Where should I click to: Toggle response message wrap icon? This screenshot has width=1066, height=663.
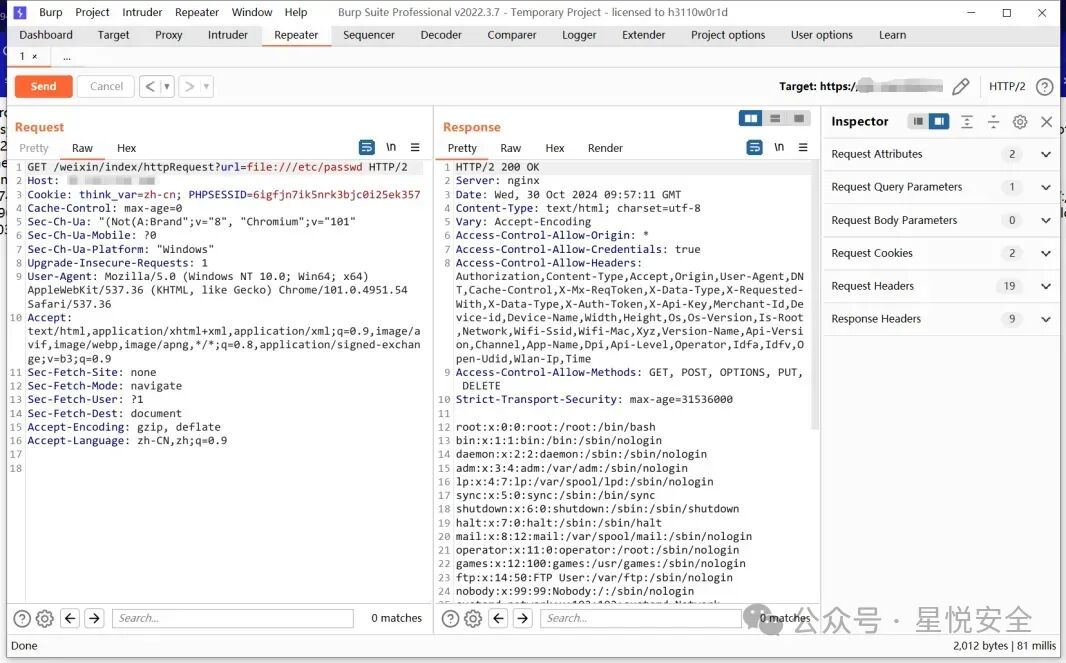pyautogui.click(x=755, y=147)
